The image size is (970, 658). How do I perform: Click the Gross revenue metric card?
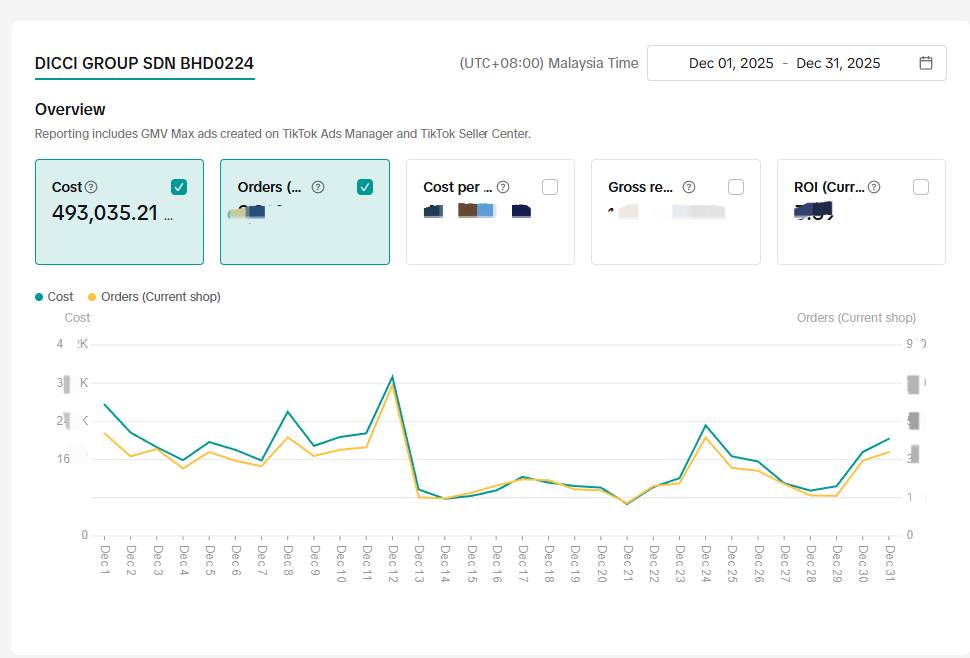[675, 210]
